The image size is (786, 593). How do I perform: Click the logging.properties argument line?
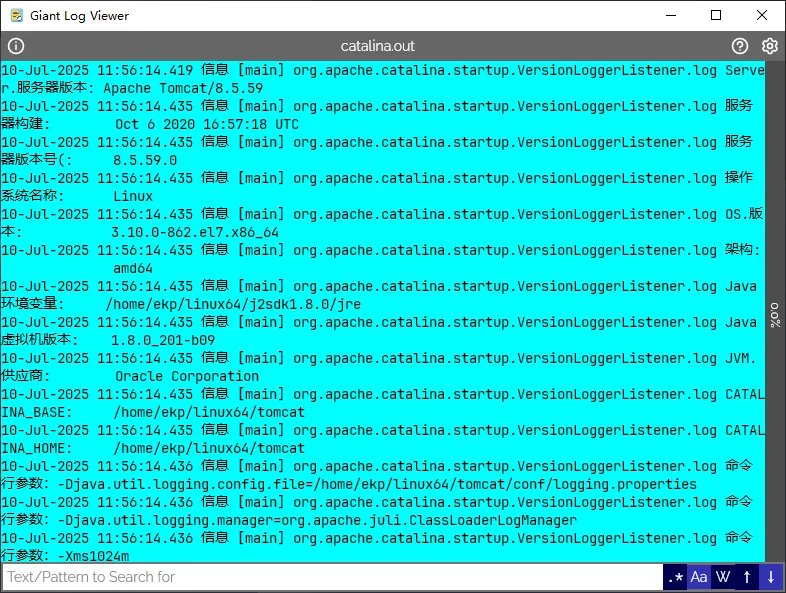(x=349, y=485)
